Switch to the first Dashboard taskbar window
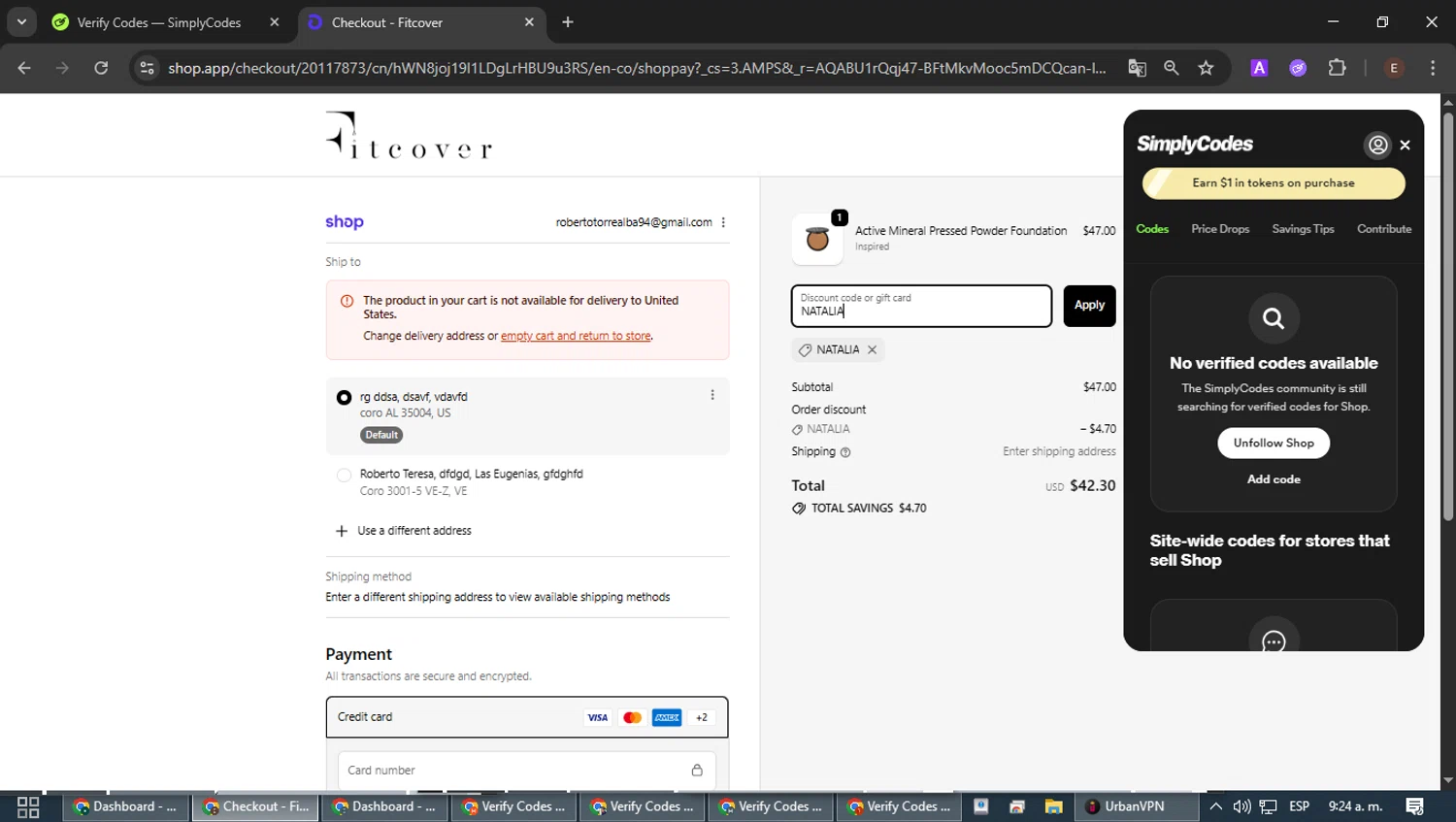 [126, 807]
